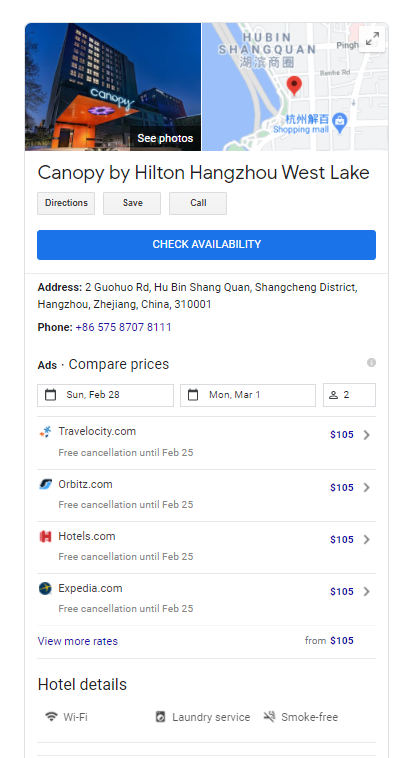Click the Call button

[x=198, y=203]
